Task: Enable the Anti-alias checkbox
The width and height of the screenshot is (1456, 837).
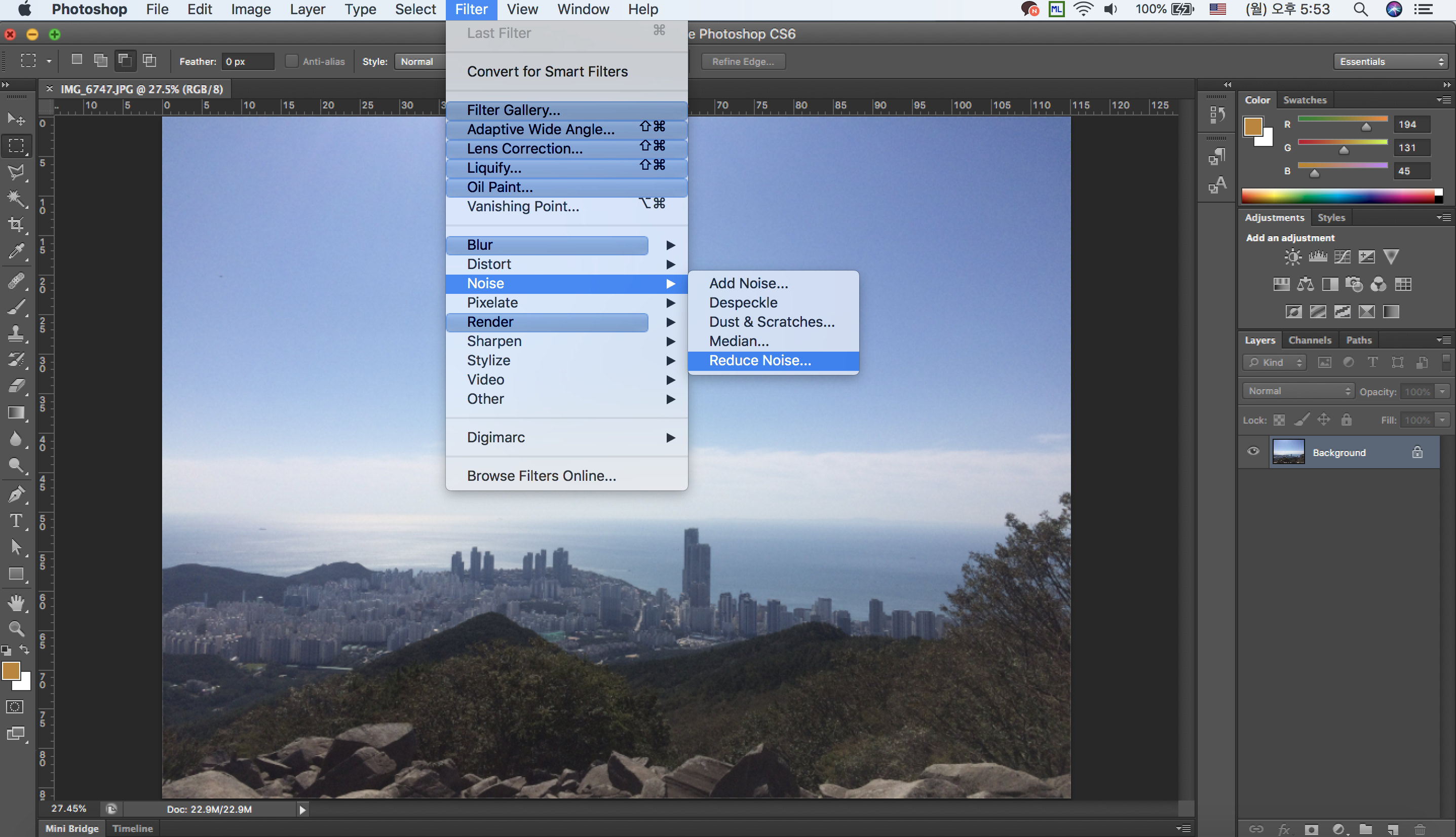Action: pyautogui.click(x=292, y=61)
